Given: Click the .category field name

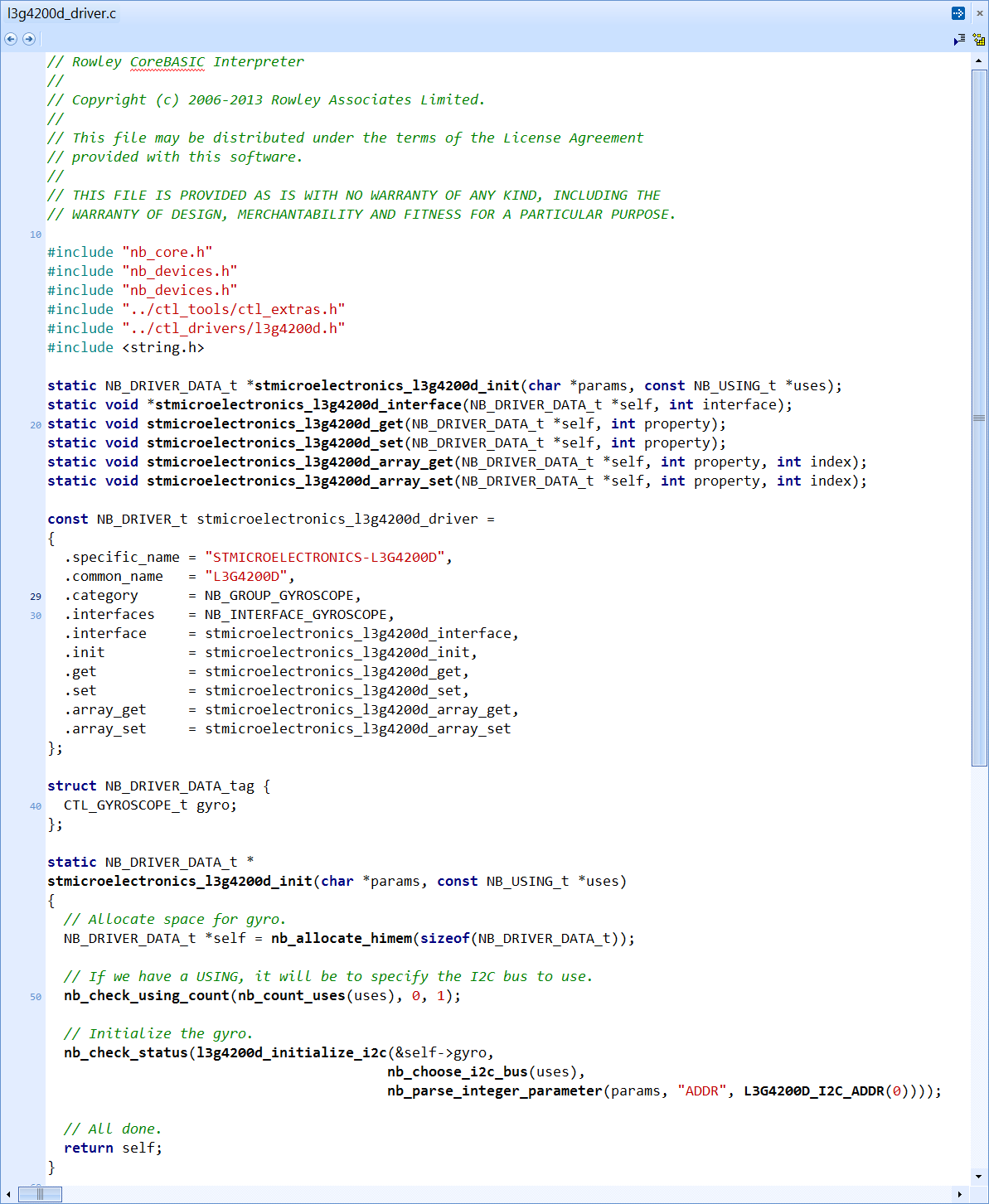Looking at the screenshot, I should tap(101, 595).
